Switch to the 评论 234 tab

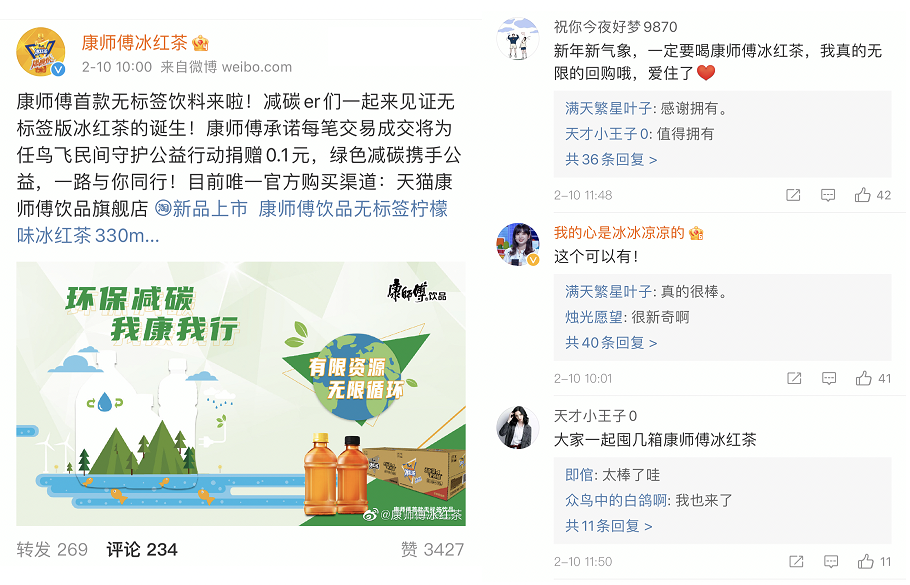tap(142, 549)
